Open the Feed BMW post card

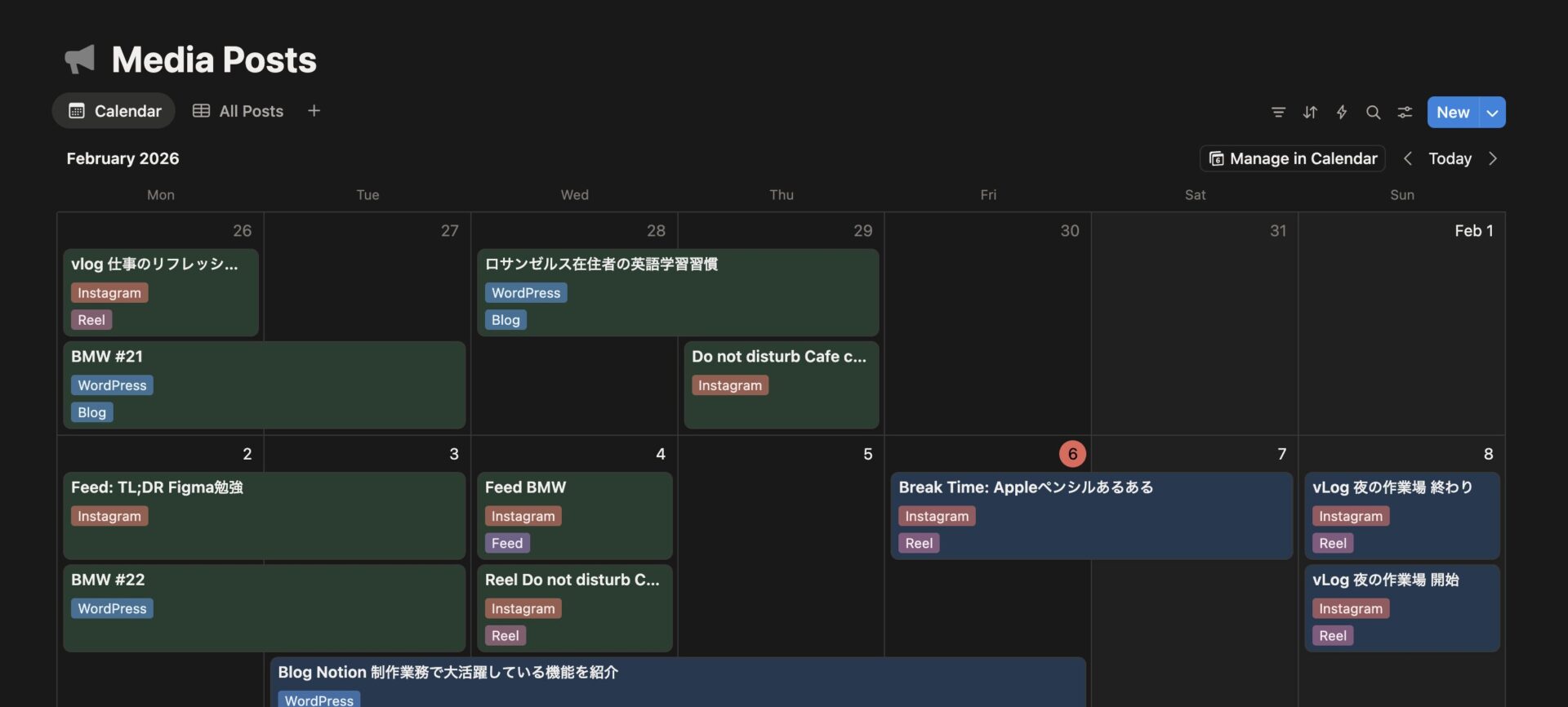[574, 515]
